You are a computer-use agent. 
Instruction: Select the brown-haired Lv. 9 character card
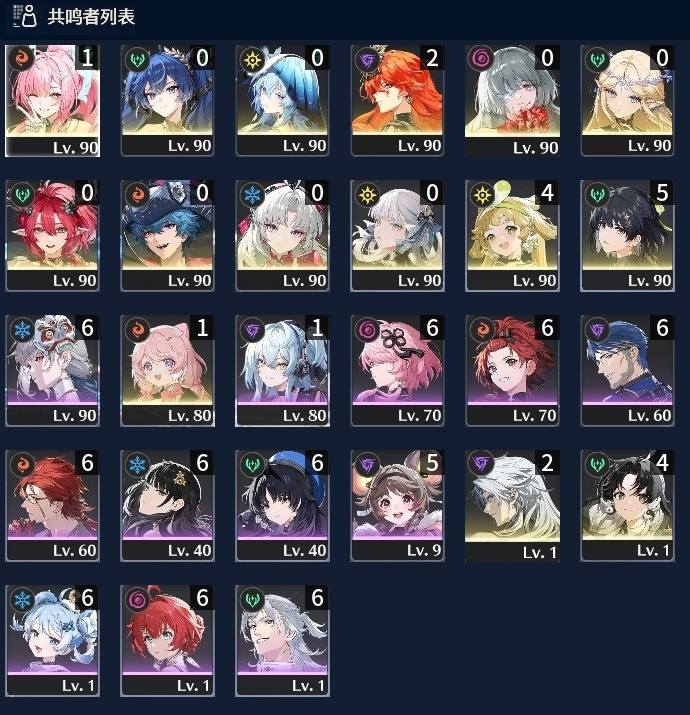[397, 505]
